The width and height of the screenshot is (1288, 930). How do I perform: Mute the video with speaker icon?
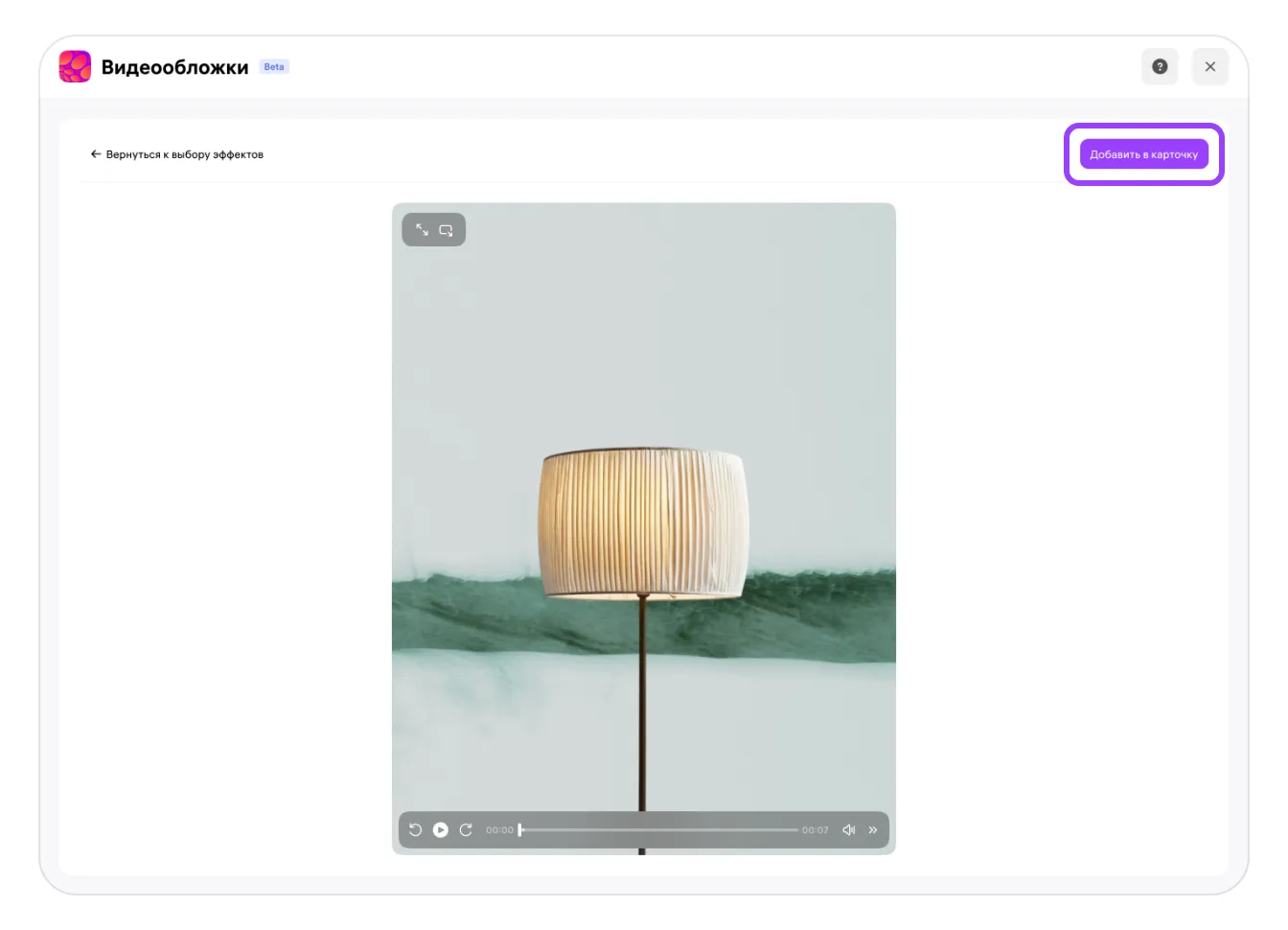(848, 830)
